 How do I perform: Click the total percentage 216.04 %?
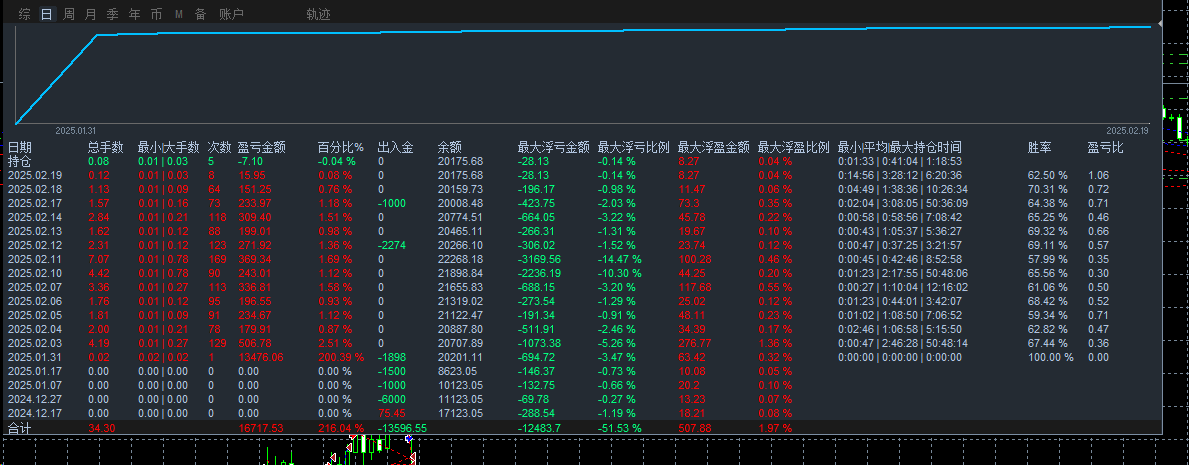coord(341,428)
